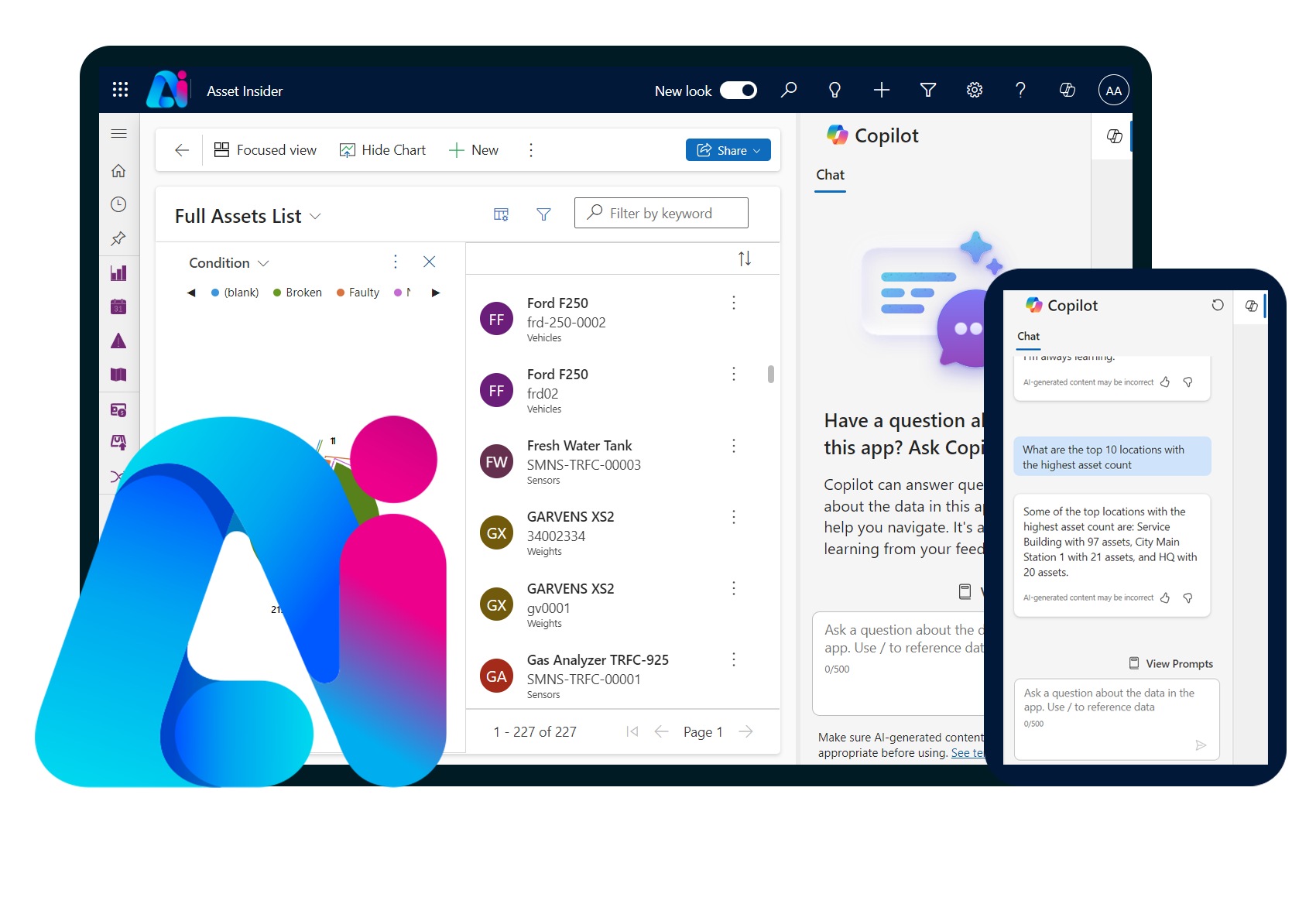The height and width of the screenshot is (897, 1316).
Task: Click the See terms link
Action: [x=968, y=753]
